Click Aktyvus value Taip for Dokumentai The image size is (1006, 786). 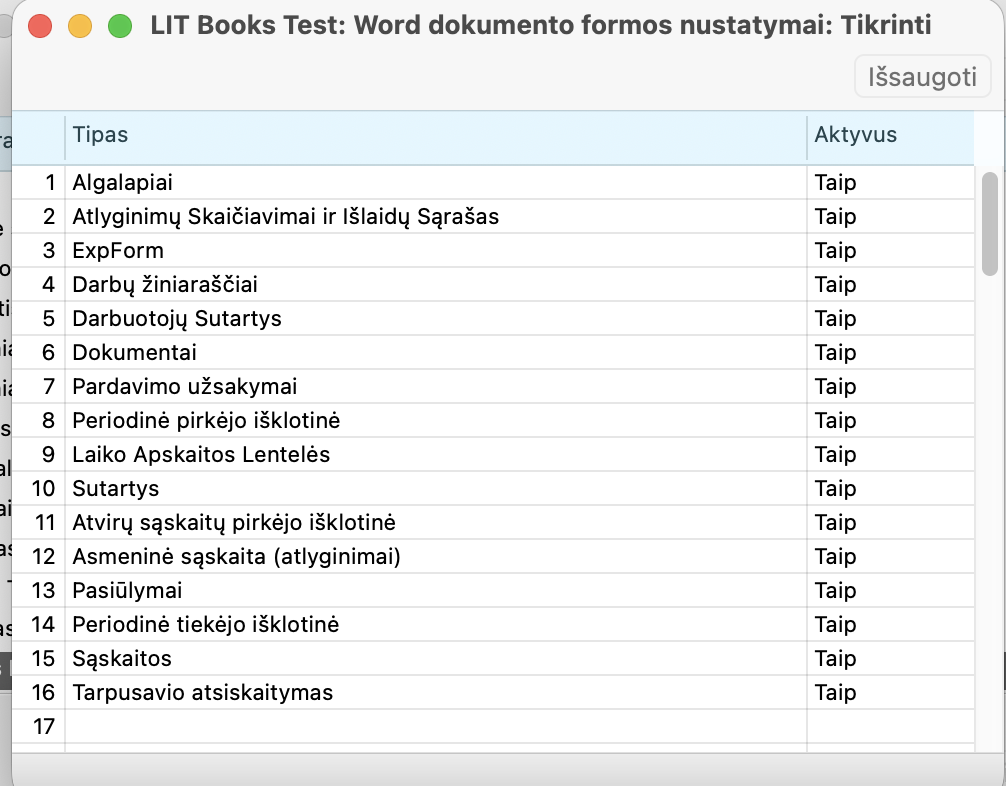(891, 353)
